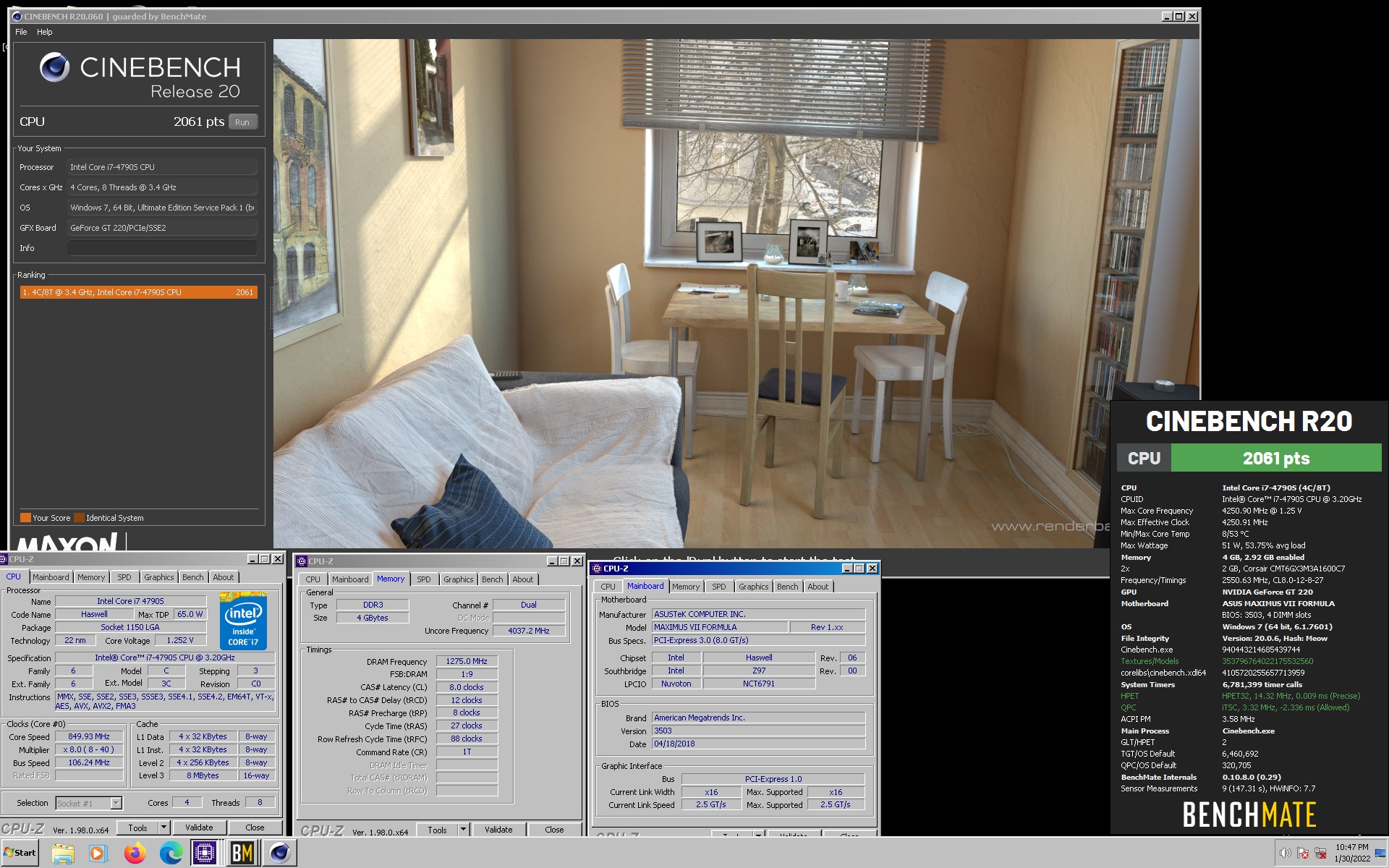Switch to SPD tab in left CPU-Z

[x=124, y=577]
